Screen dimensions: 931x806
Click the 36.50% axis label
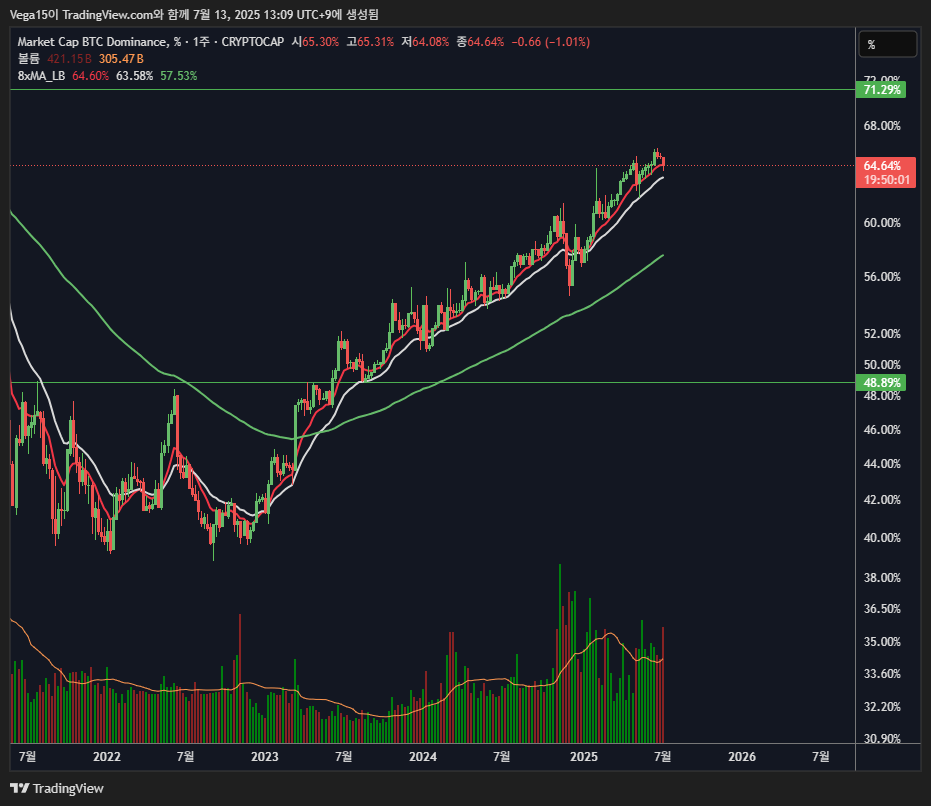click(x=882, y=609)
